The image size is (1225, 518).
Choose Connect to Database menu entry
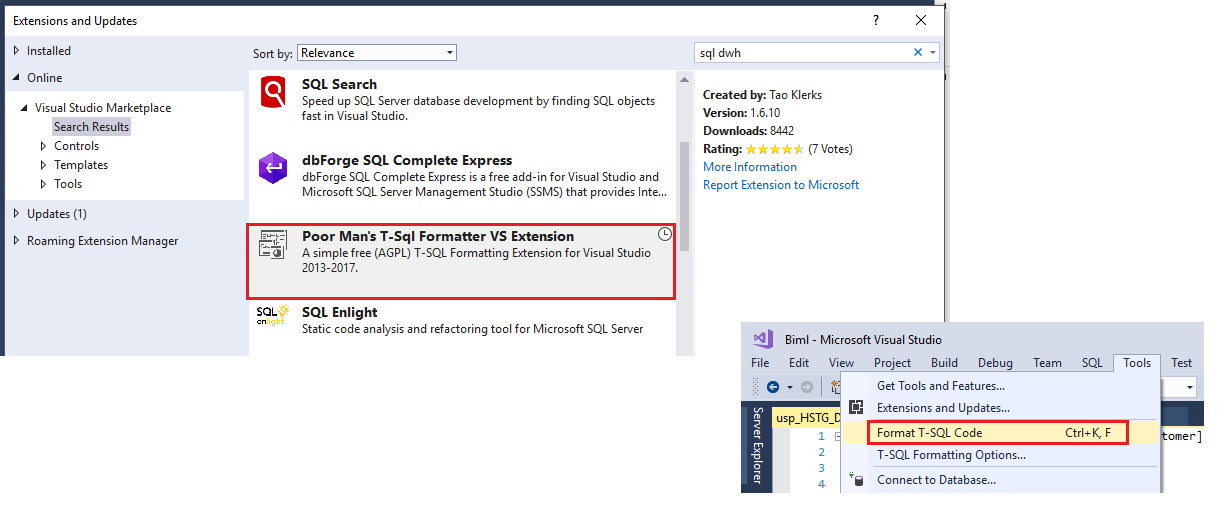pyautogui.click(x=1001, y=480)
